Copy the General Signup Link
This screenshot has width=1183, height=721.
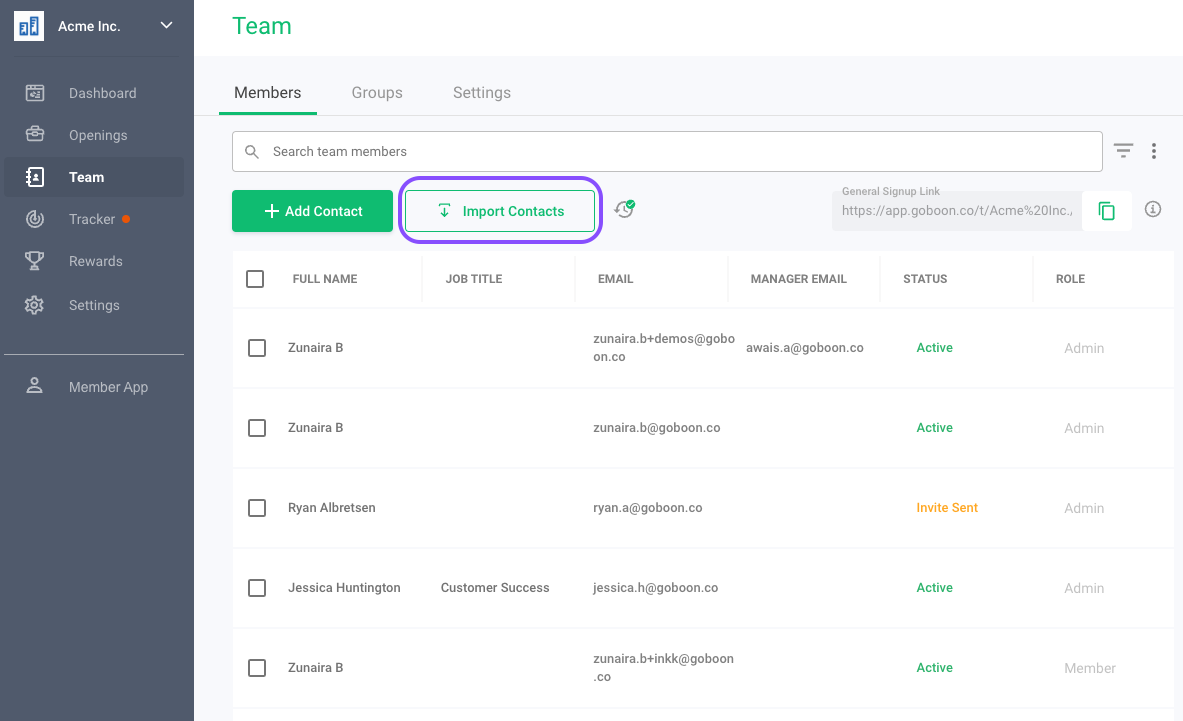(x=1106, y=211)
